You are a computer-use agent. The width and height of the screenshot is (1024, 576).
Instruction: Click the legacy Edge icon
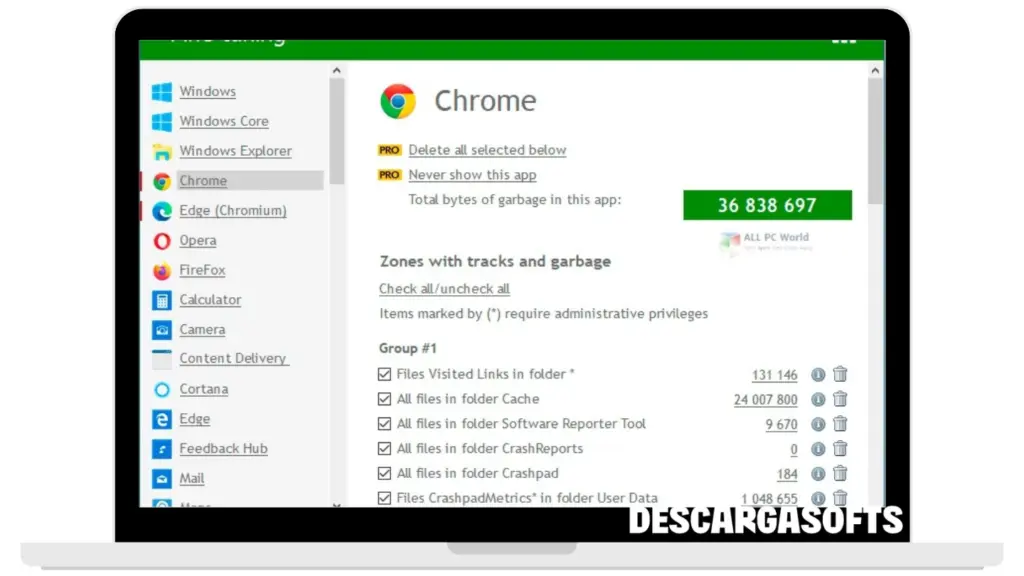pos(162,419)
